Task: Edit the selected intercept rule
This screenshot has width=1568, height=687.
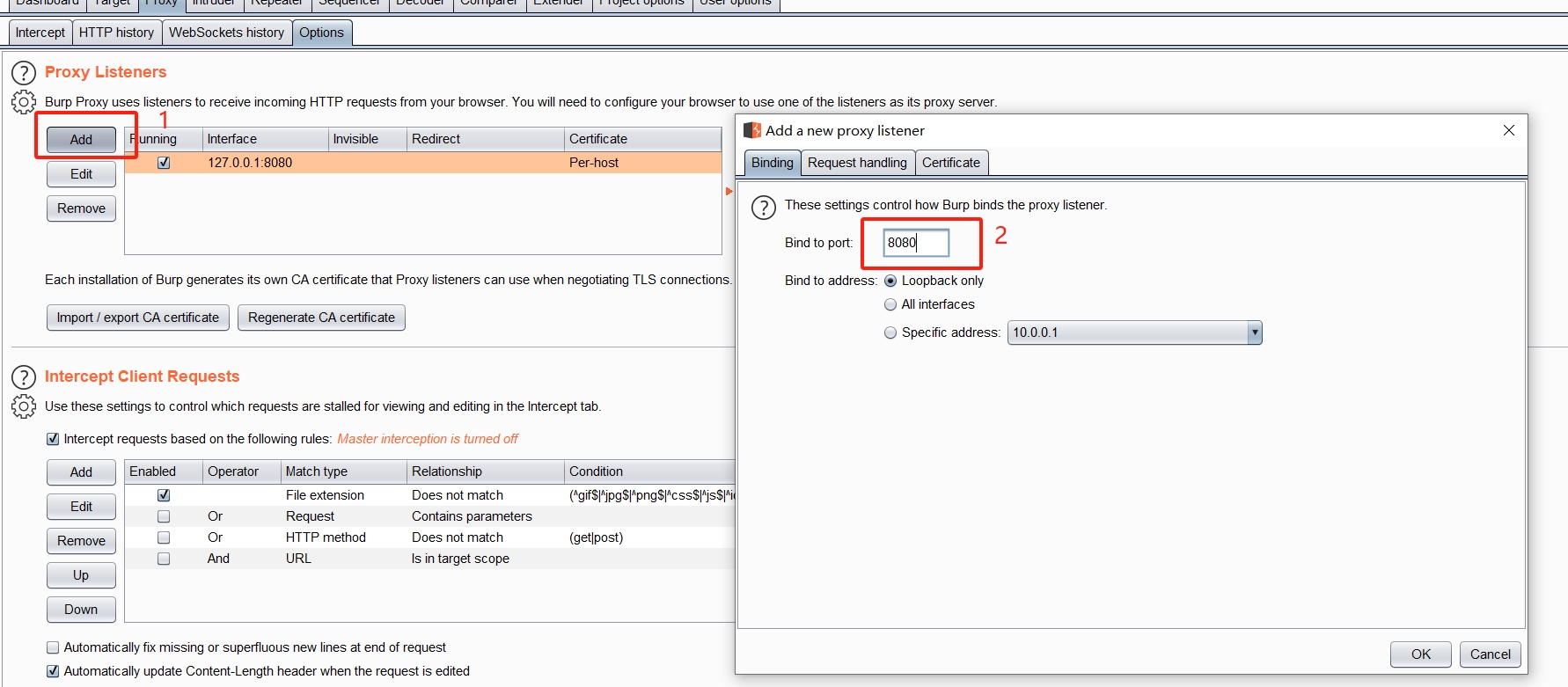Action: pos(81,507)
